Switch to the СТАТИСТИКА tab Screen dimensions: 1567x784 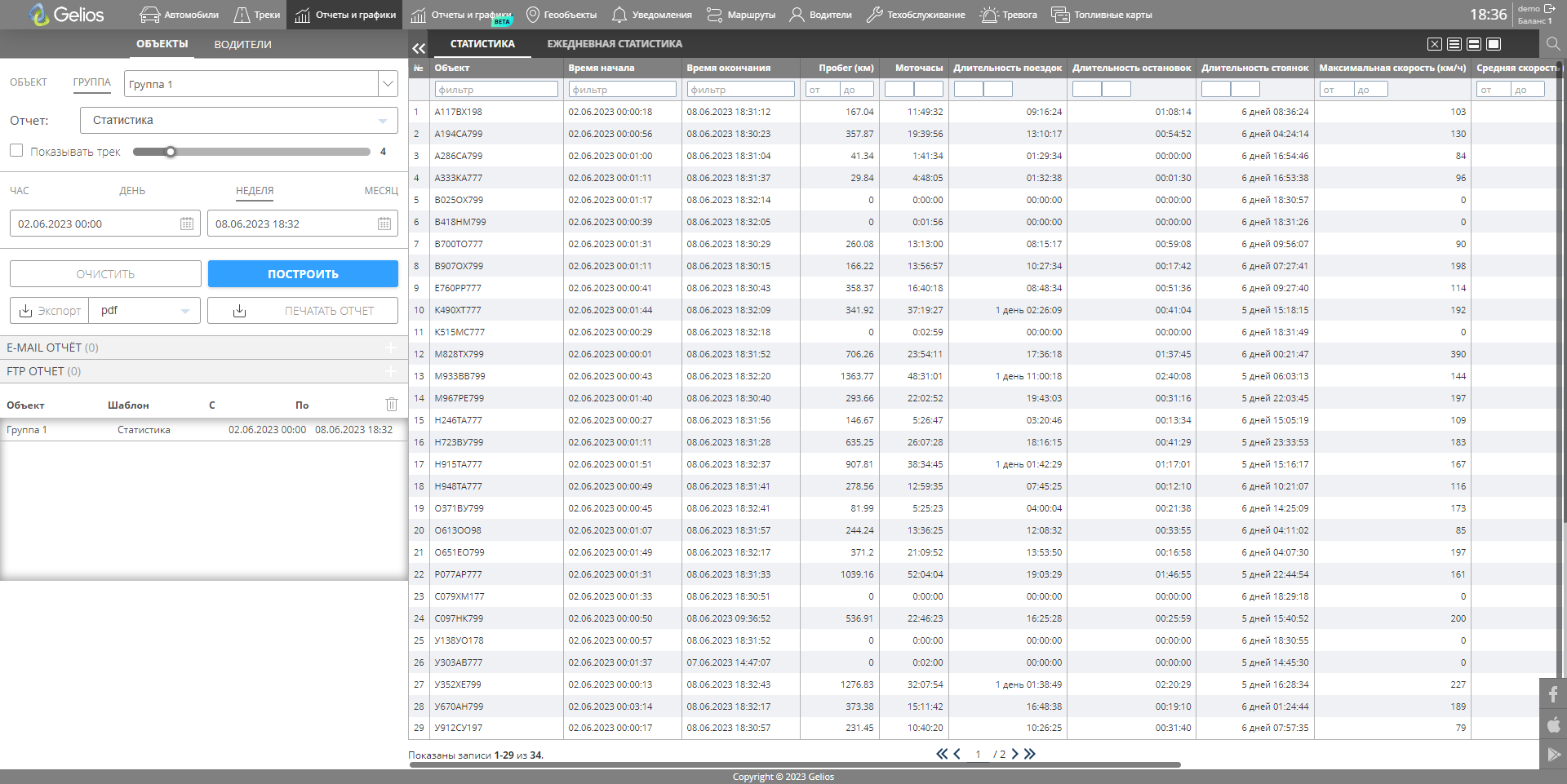point(482,44)
